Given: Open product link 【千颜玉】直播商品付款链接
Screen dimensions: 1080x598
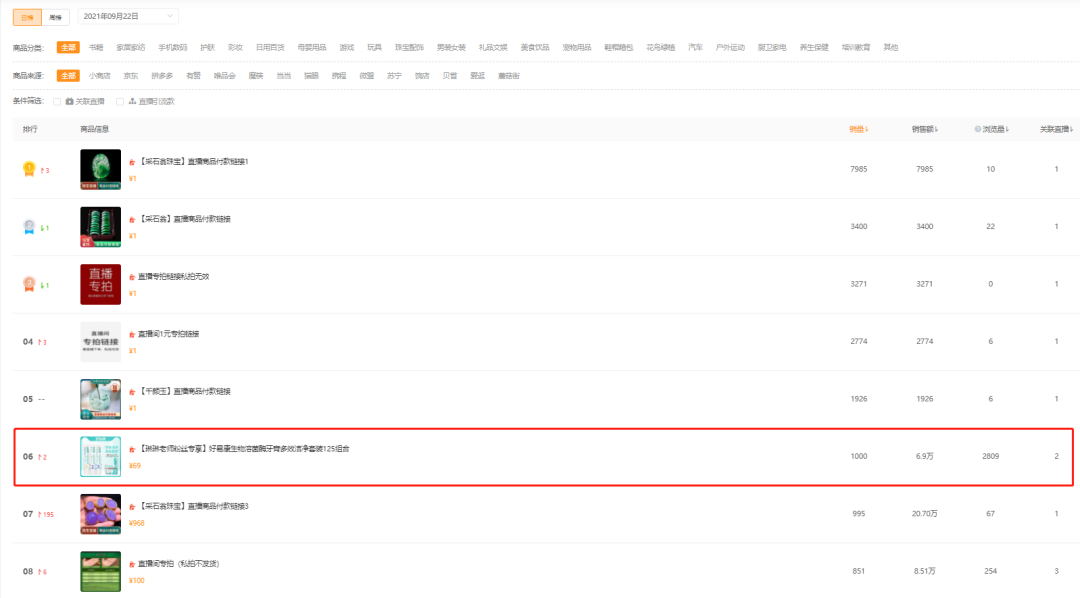Looking at the screenshot, I should point(185,391).
